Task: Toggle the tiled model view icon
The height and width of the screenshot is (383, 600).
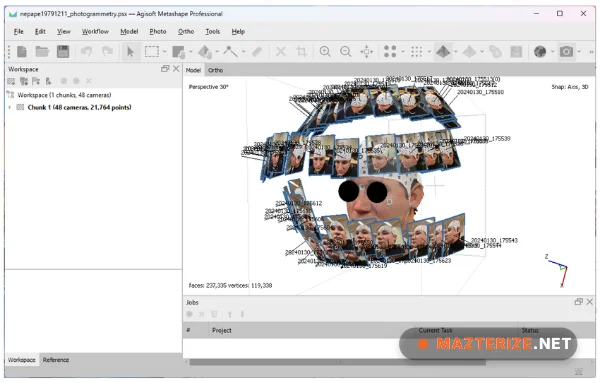Action: click(x=470, y=51)
